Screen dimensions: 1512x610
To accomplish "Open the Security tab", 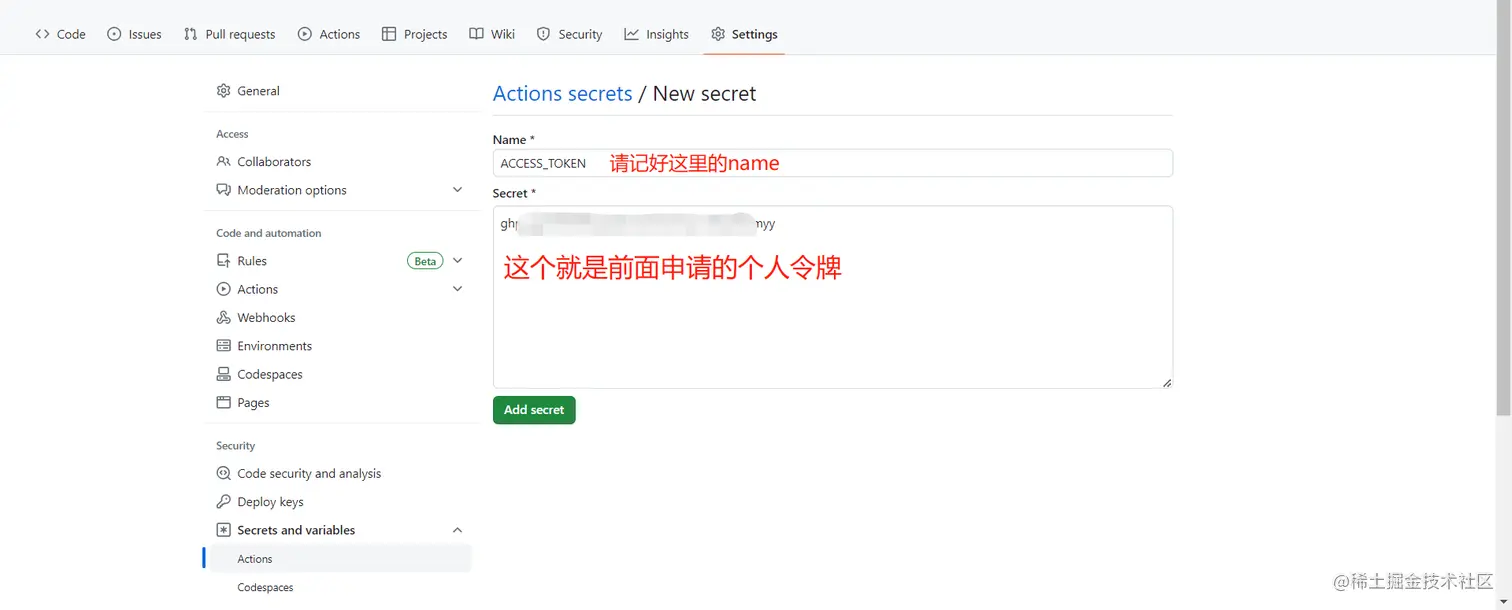I will (x=569, y=34).
